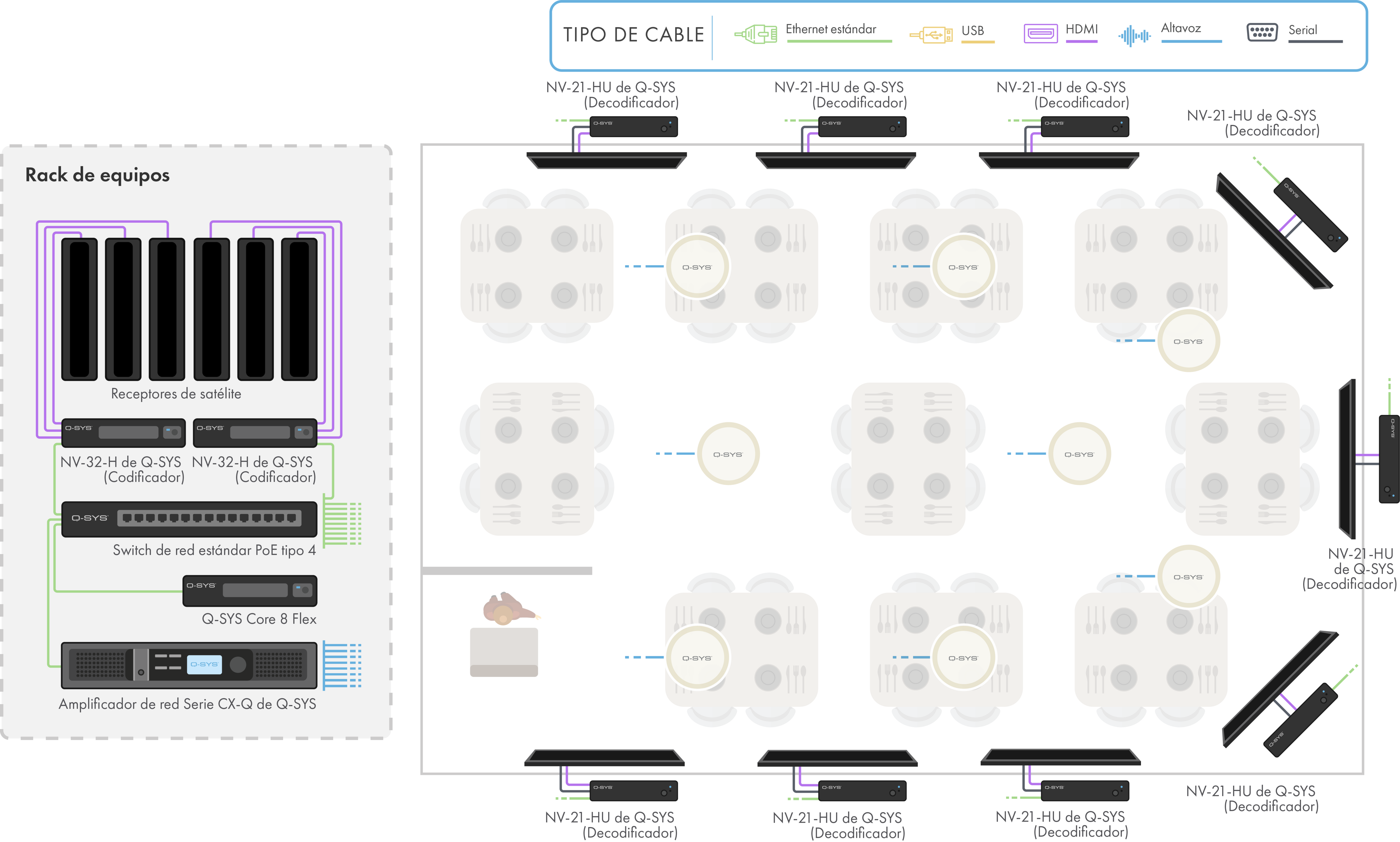1400x842 pixels.
Task: Select the center-left Q-SYS ceiling speaker
Action: 728,454
